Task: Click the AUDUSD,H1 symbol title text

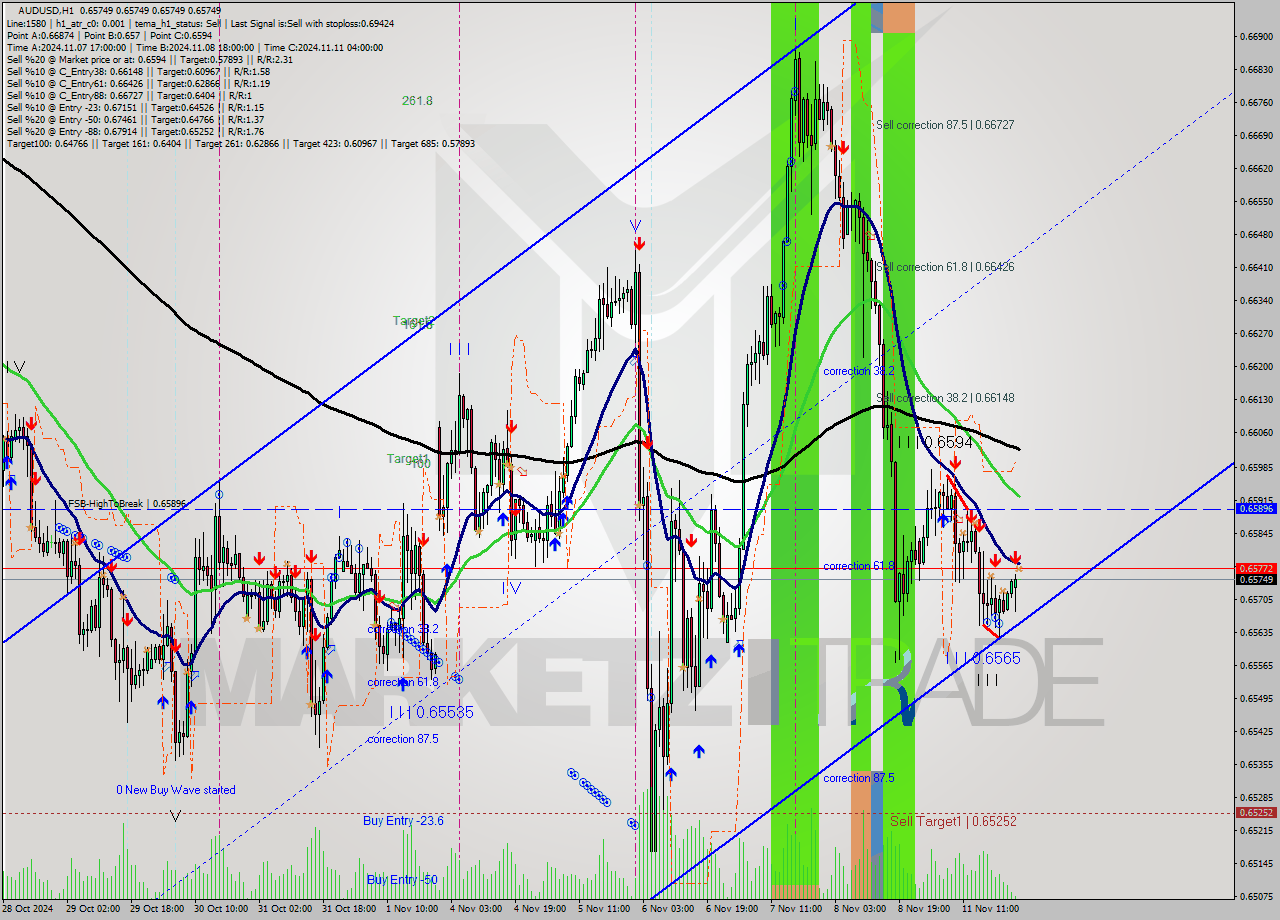Action: point(45,10)
